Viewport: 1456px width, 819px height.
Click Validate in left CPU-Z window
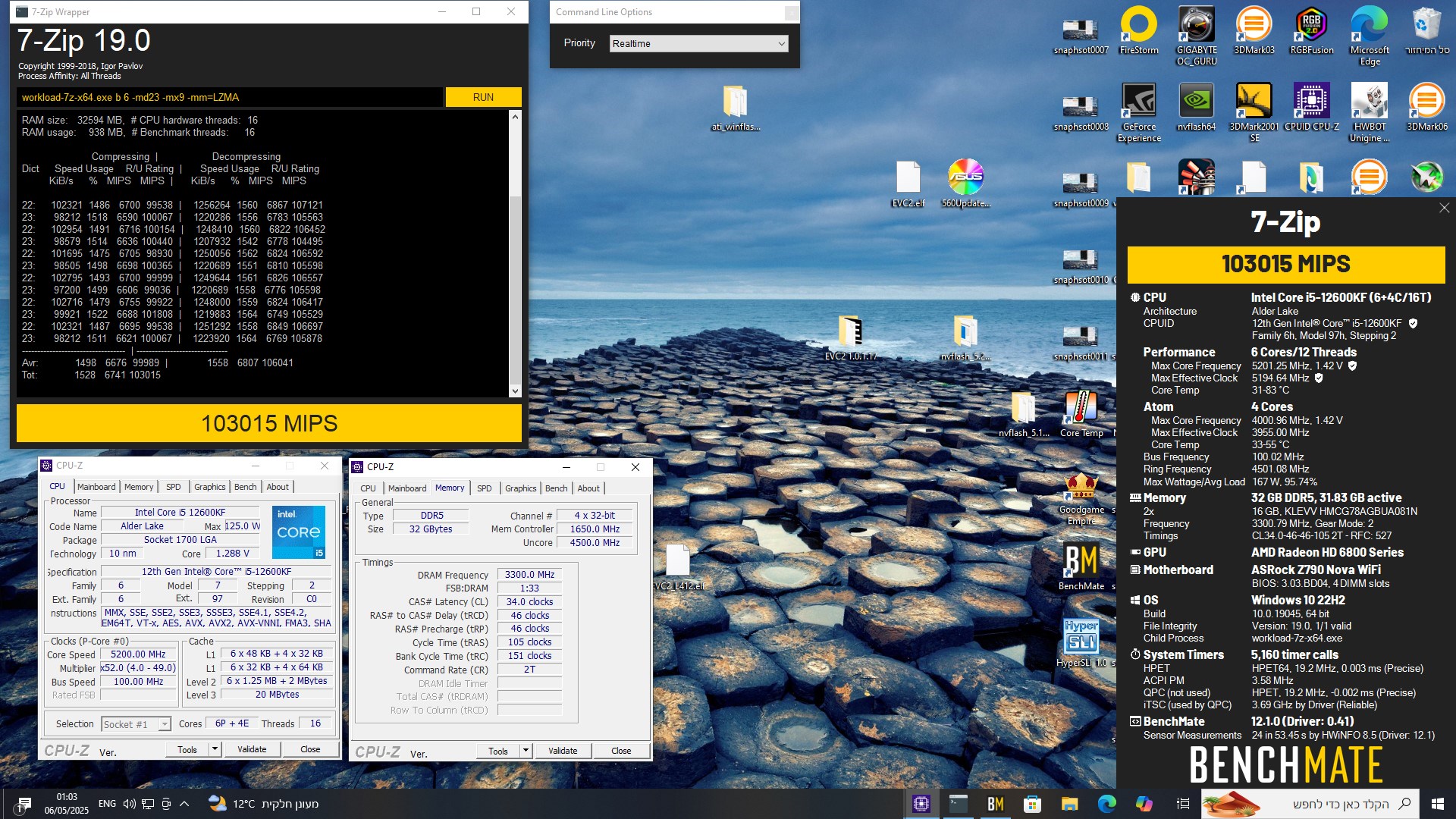click(252, 749)
